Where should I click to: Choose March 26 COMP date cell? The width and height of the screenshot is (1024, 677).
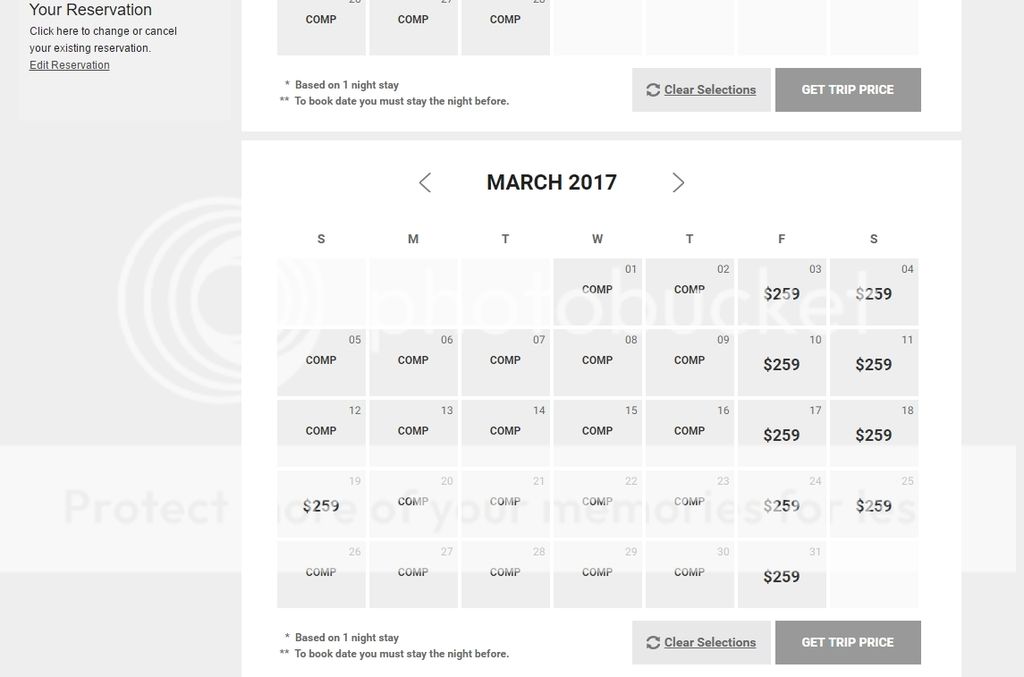click(321, 575)
